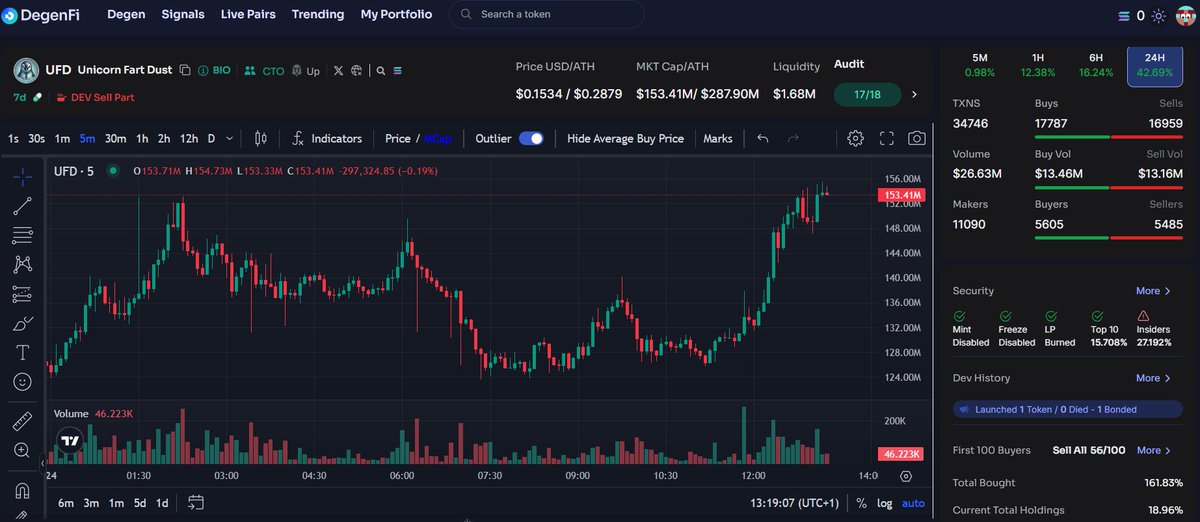Toggle auto scale mode
Screen dimensions: 1200x522
tap(913, 503)
